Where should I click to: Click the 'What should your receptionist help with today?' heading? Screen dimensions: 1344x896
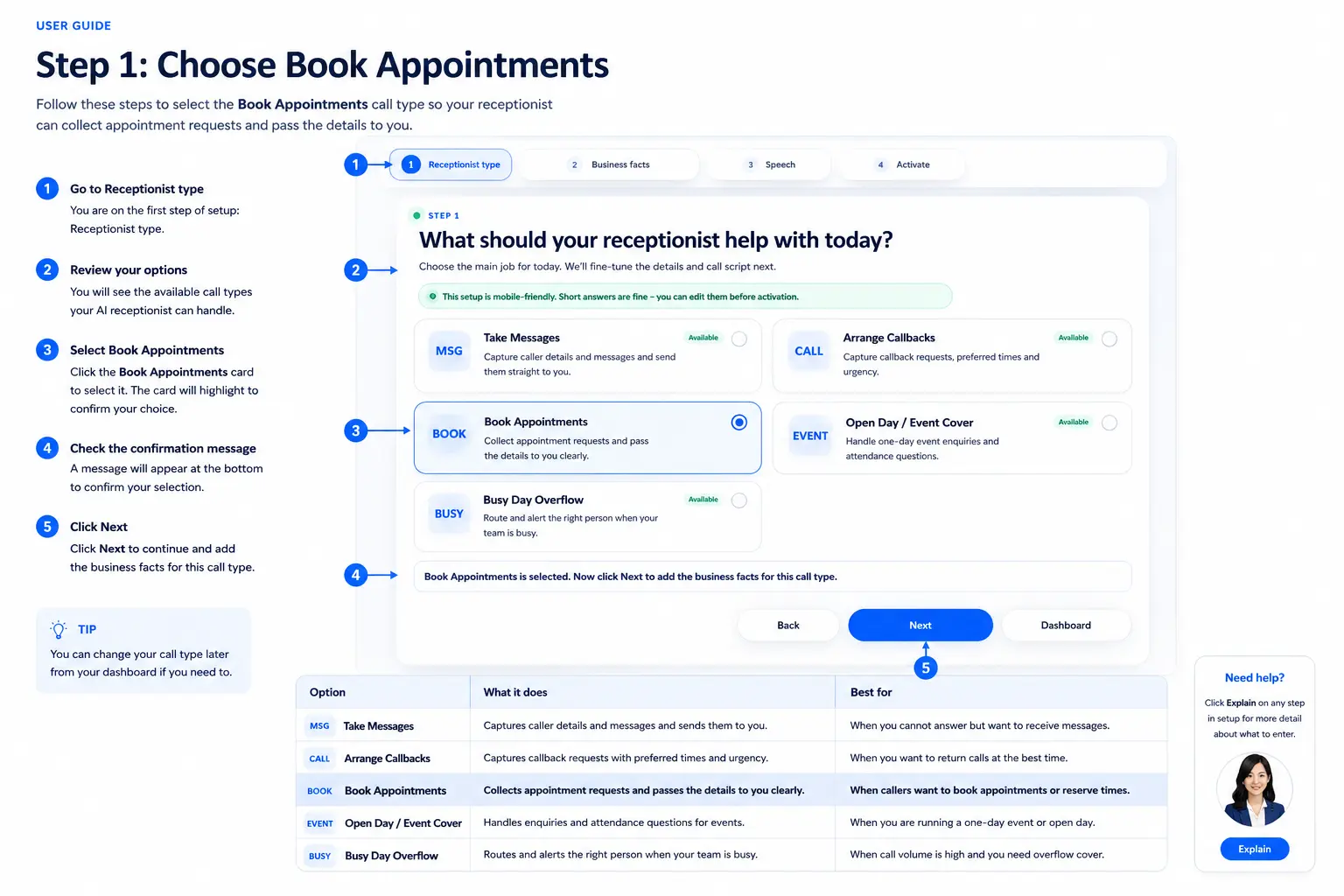[x=655, y=240]
